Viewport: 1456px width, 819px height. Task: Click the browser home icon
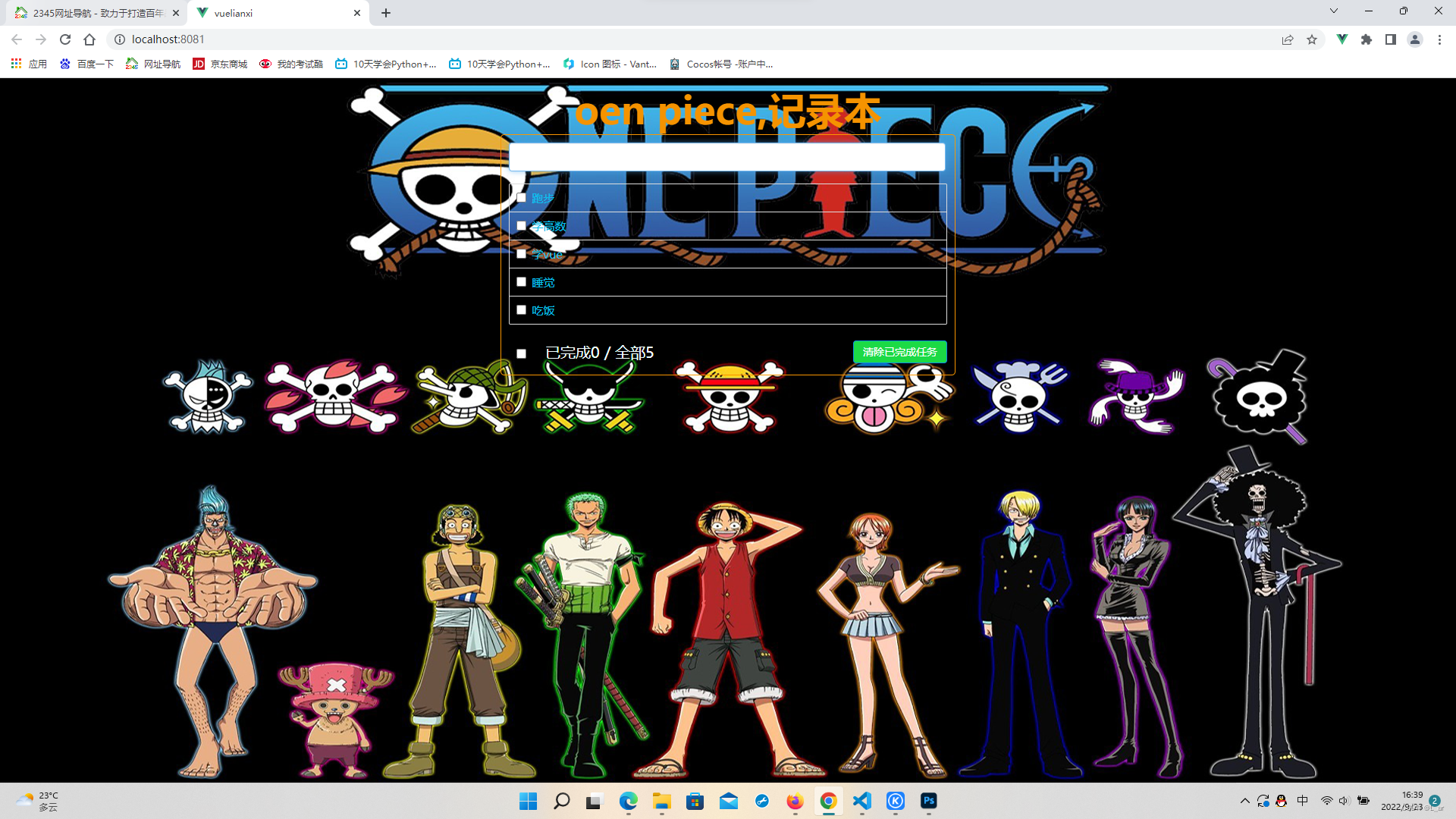(89, 39)
